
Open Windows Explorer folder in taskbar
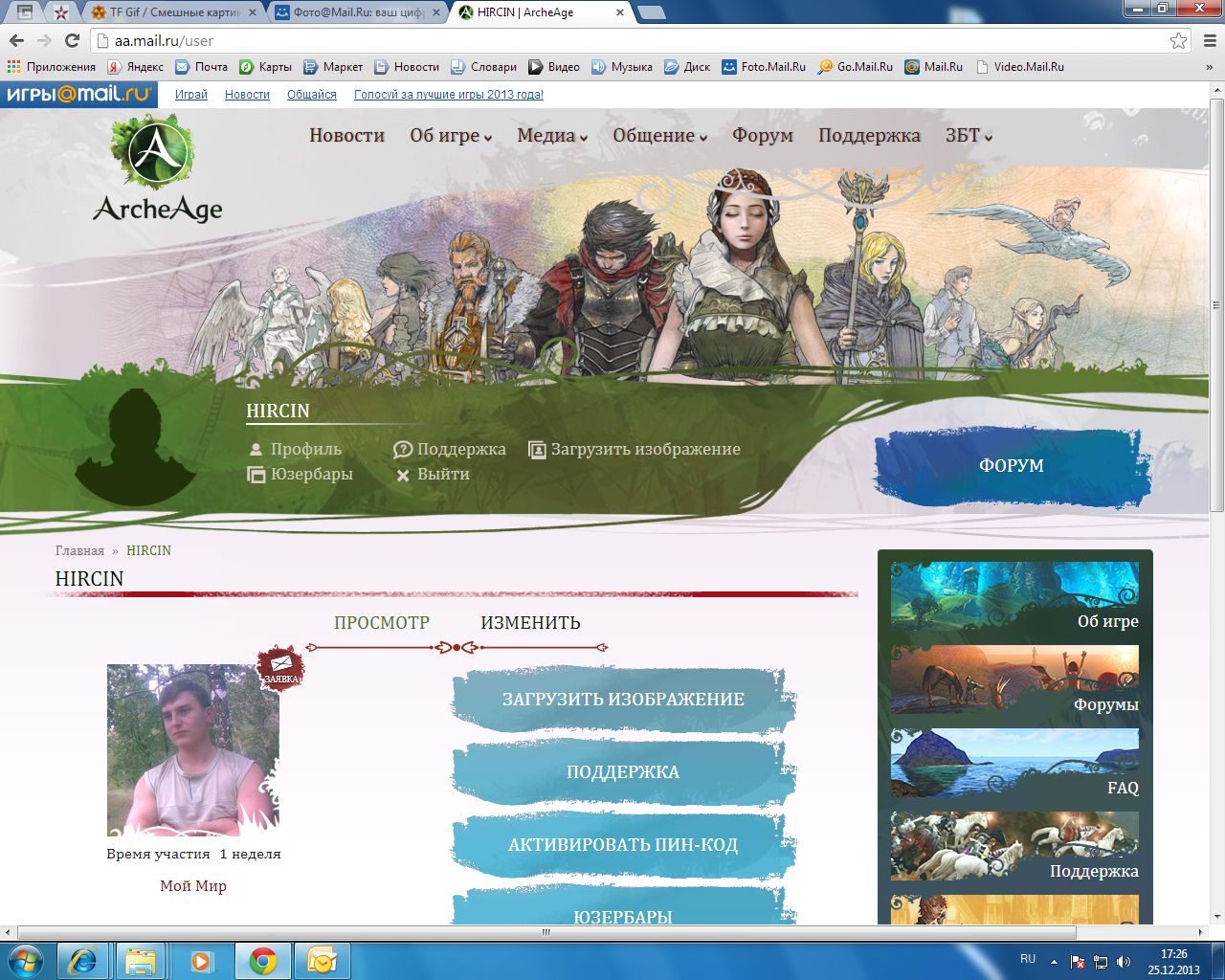pyautogui.click(x=142, y=960)
